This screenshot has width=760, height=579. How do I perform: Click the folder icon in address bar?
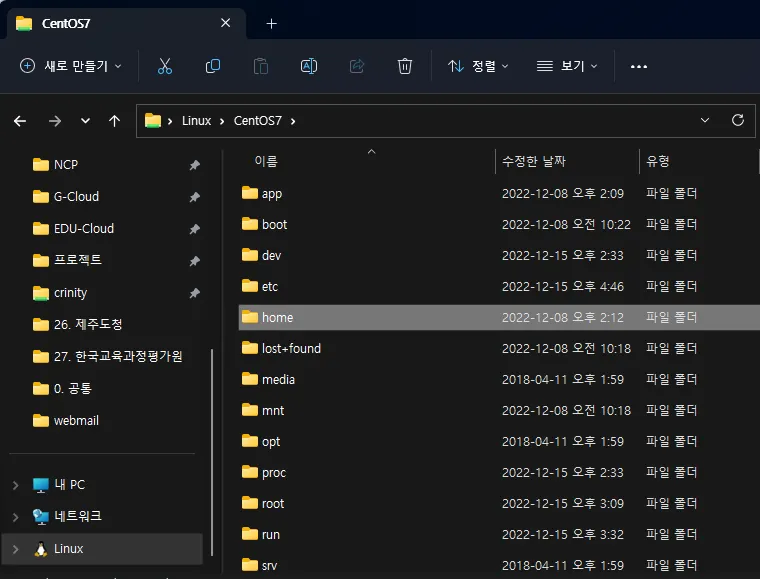click(153, 120)
